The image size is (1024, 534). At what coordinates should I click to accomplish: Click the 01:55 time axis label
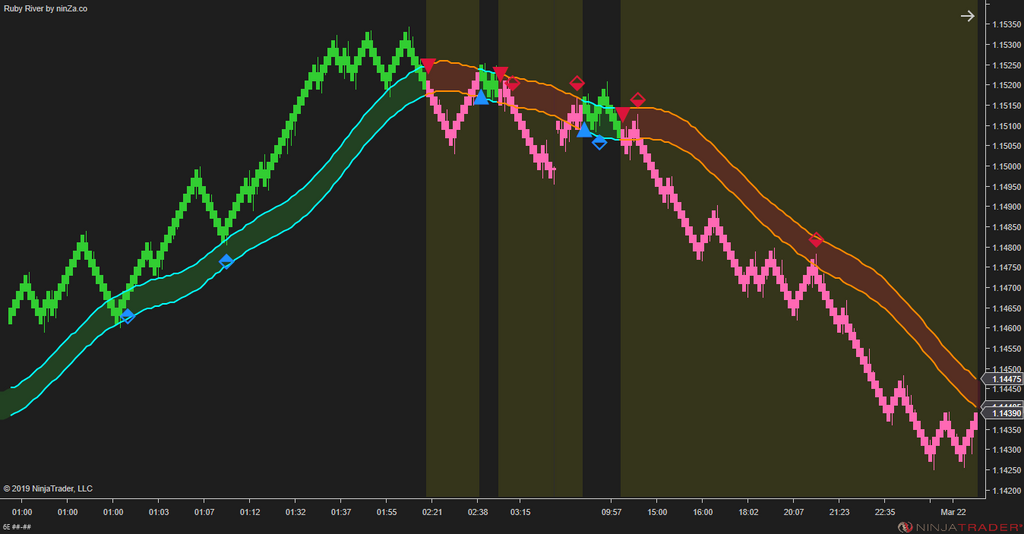[x=387, y=512]
